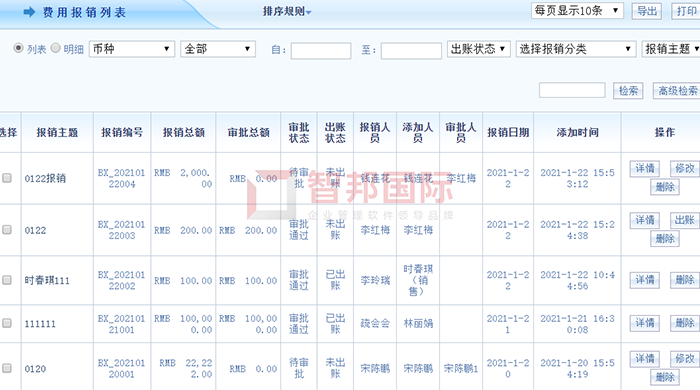Click the 报销主题 column header
Screen dimensions: 700x390
(x=57, y=133)
